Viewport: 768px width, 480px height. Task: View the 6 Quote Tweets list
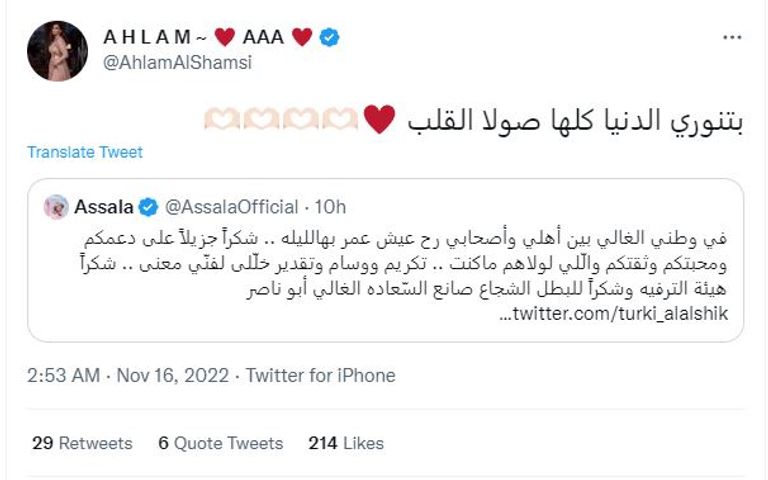220,442
